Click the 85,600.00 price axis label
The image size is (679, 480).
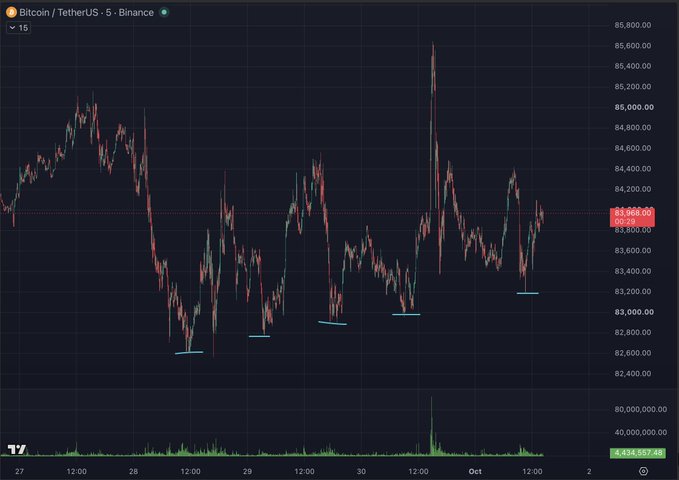tap(633, 45)
